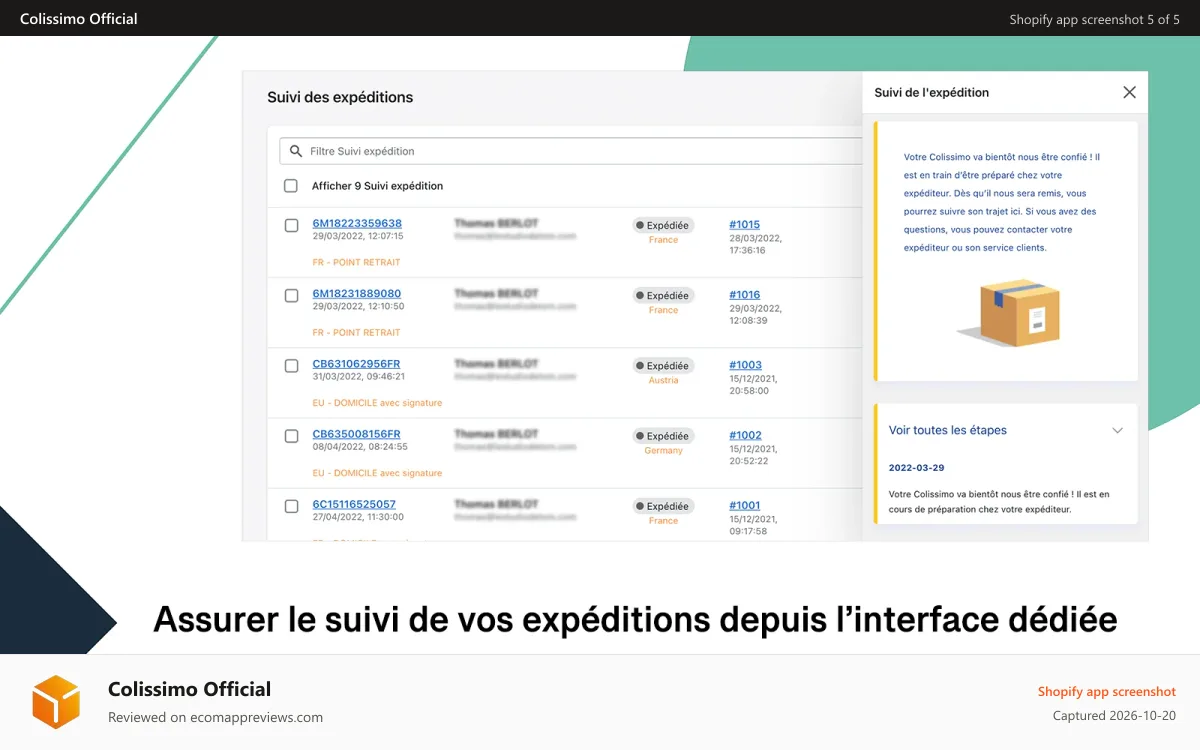Click EU - DOMICILE avec signature under CB635008156FR
The image size is (1200, 750).
(377, 473)
